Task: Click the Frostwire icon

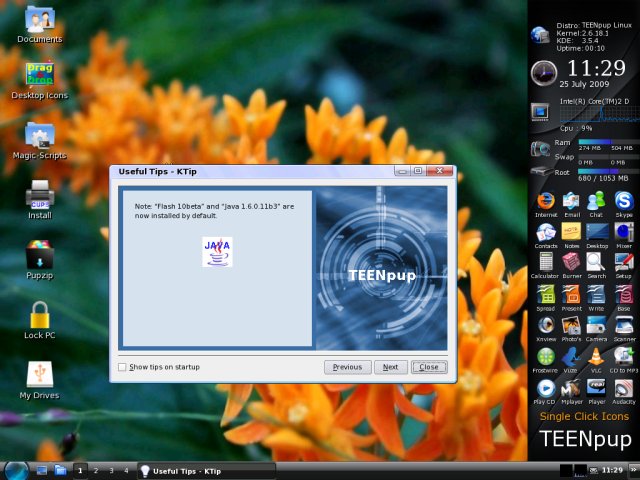Action: click(545, 356)
